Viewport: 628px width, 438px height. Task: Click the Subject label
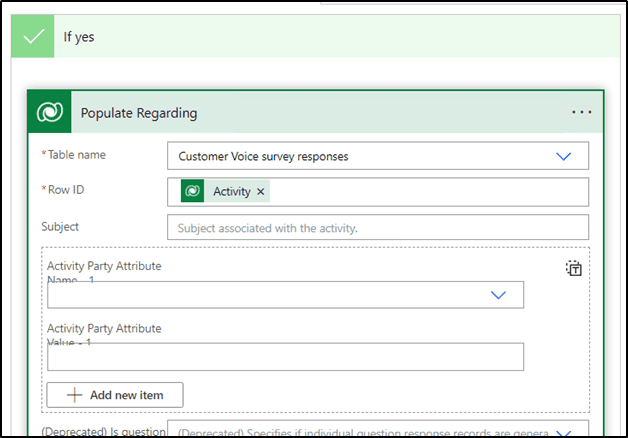pos(60,227)
